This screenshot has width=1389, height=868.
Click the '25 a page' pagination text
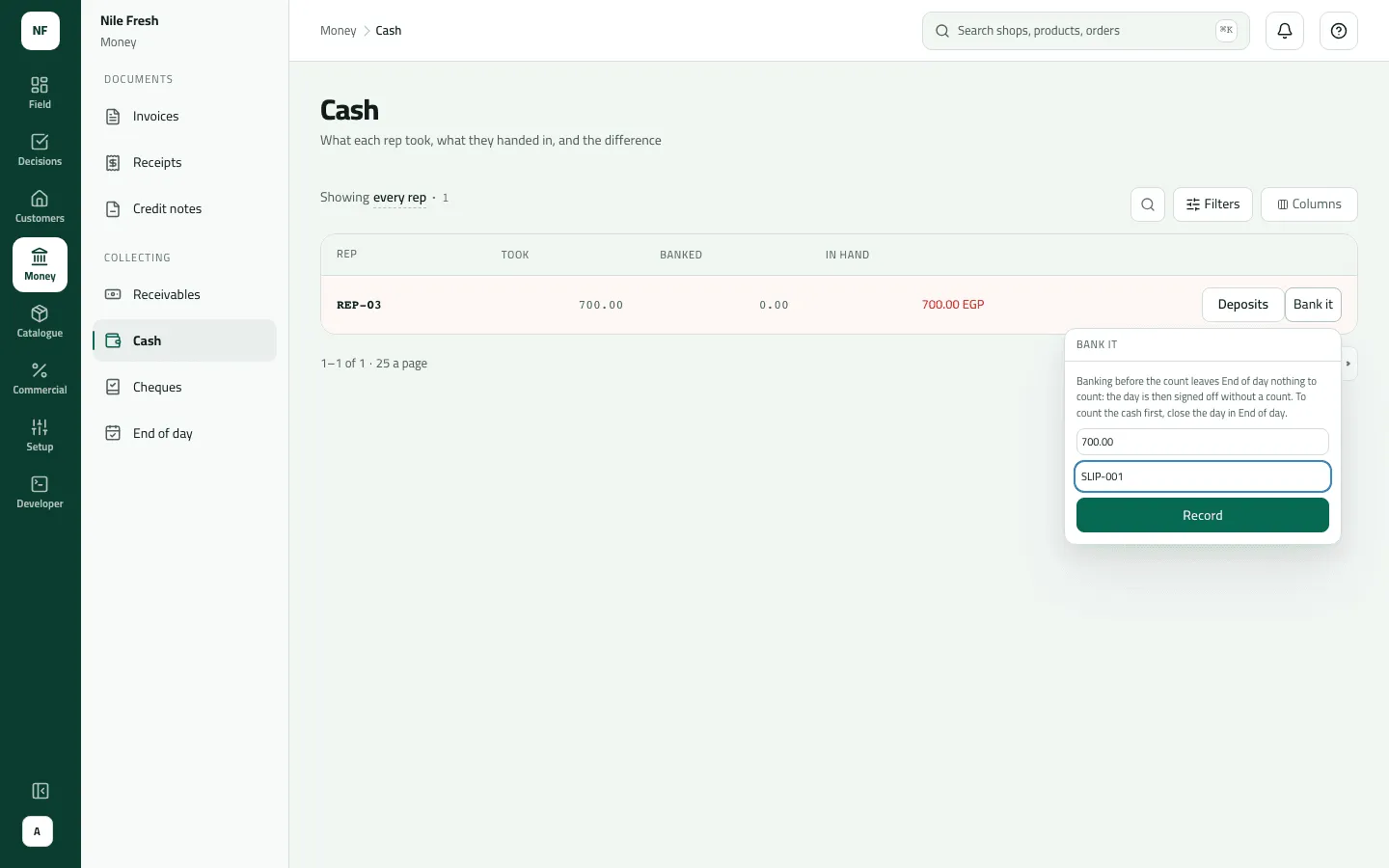coord(401,364)
